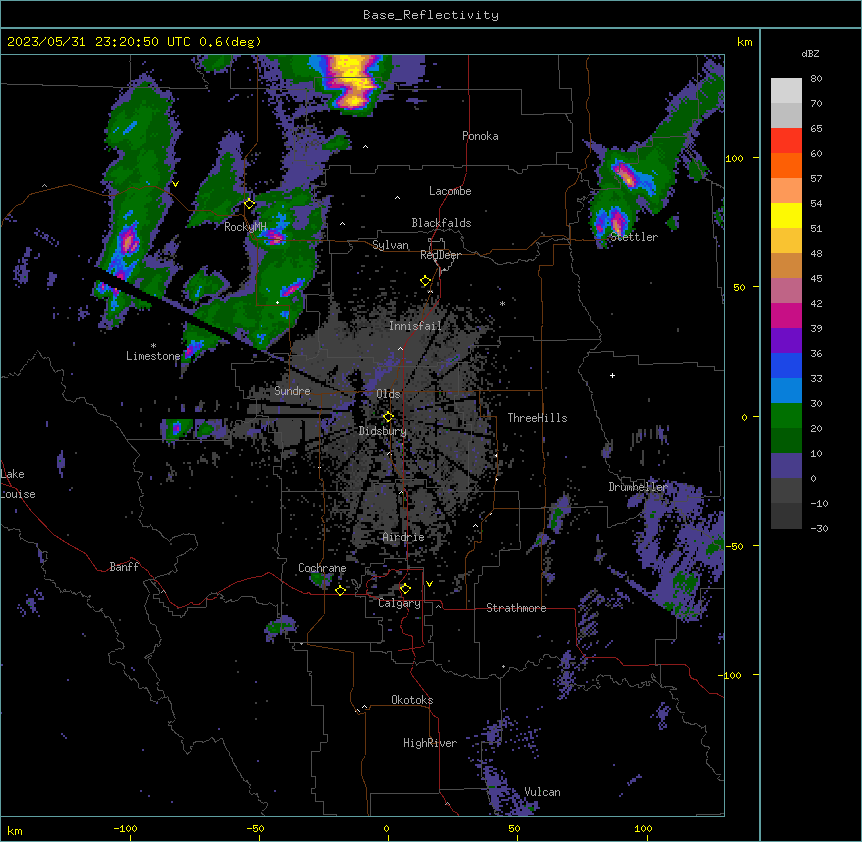Select the yellow diamond marker between Olds and Didsbury
This screenshot has width=862, height=842.
pyautogui.click(x=389, y=417)
